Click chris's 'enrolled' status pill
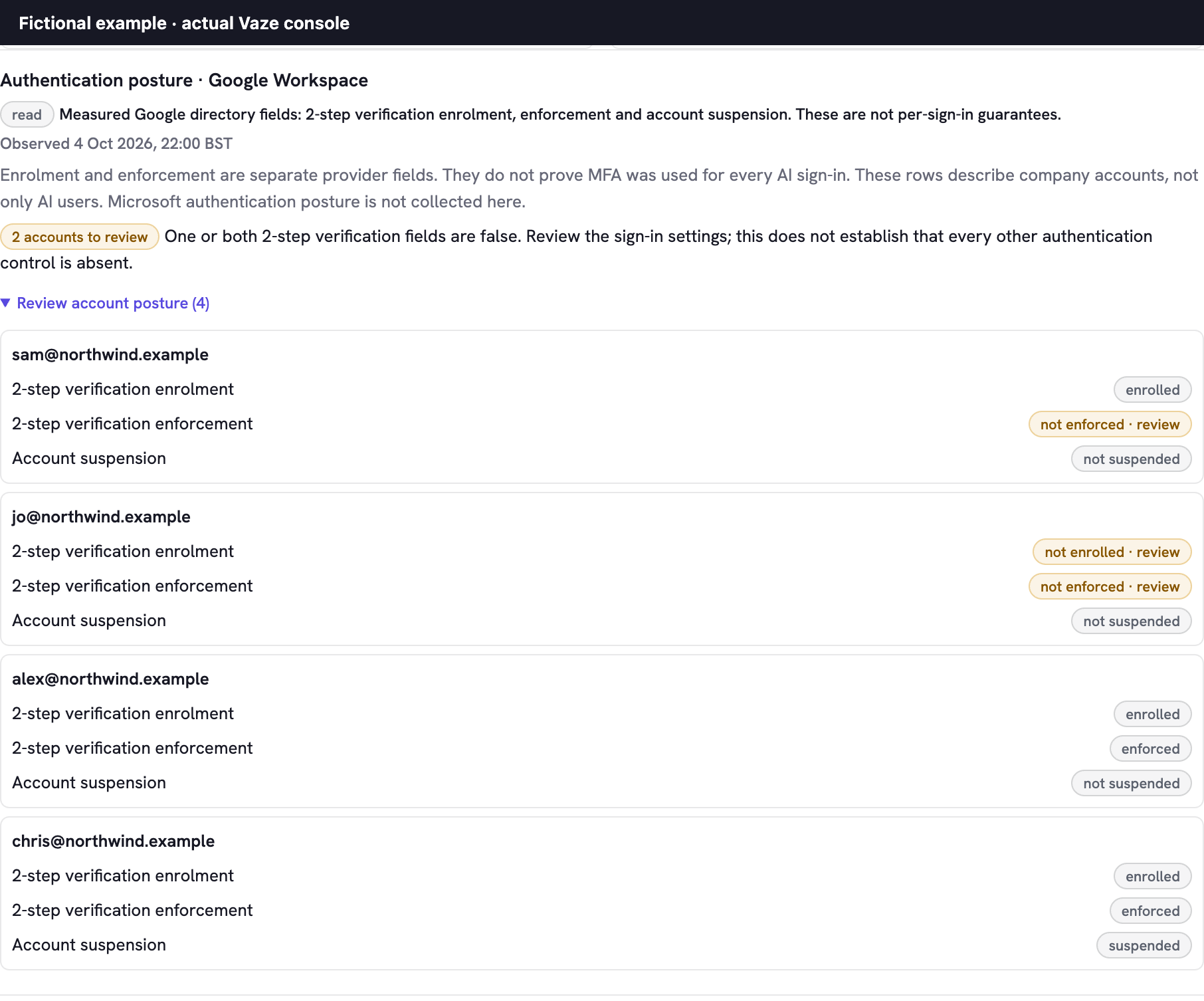This screenshot has height=1001, width=1204. tap(1152, 876)
